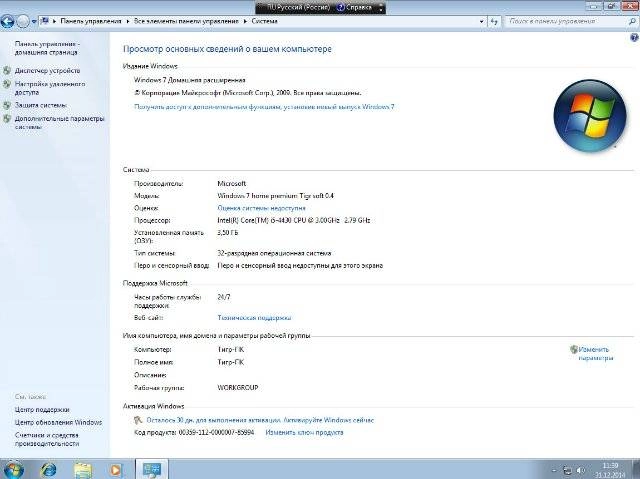
Task: Click the 'WORKGROUP' value
Action: (238, 388)
